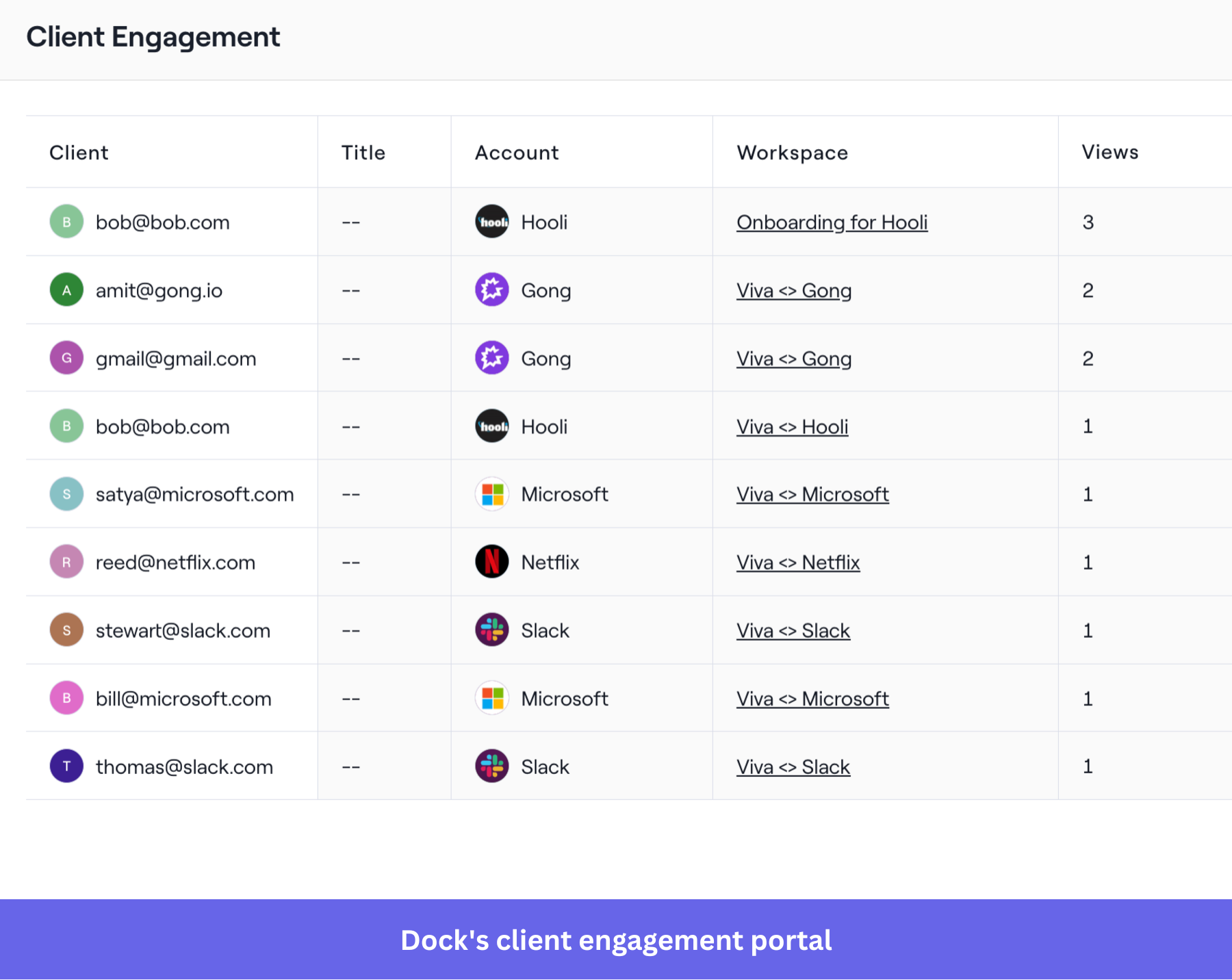Open the Viva <> Netflix workspace link
Image resolution: width=1232 pixels, height=980 pixels.
798,563
